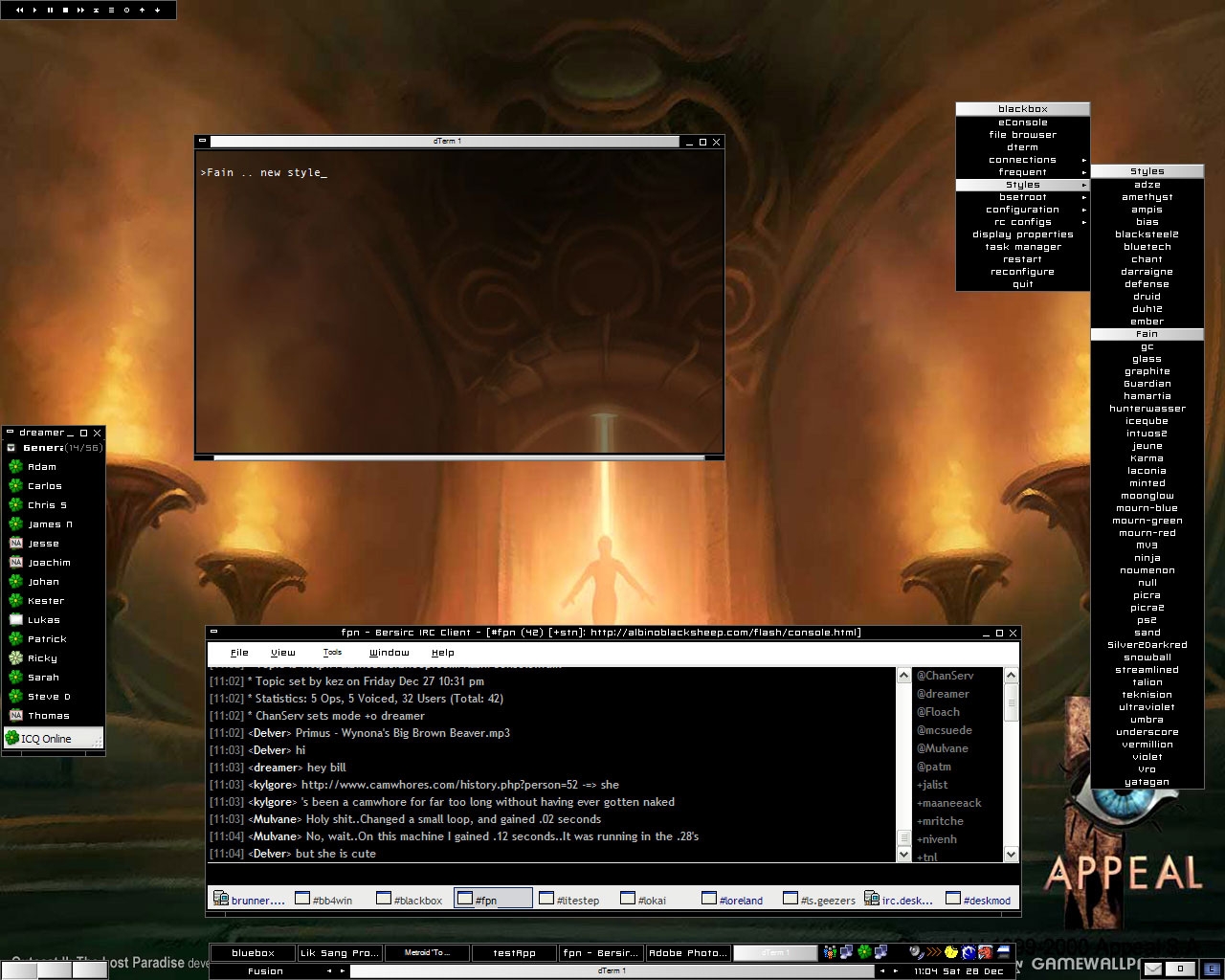Open the View menu in Bersirc
Screen dimensions: 1225x980
pyautogui.click(x=282, y=653)
